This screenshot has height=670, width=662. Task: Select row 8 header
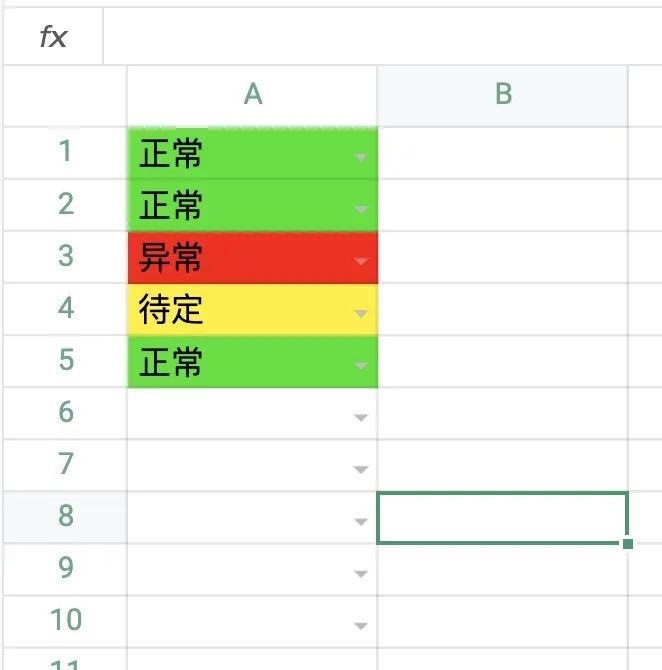(x=65, y=517)
